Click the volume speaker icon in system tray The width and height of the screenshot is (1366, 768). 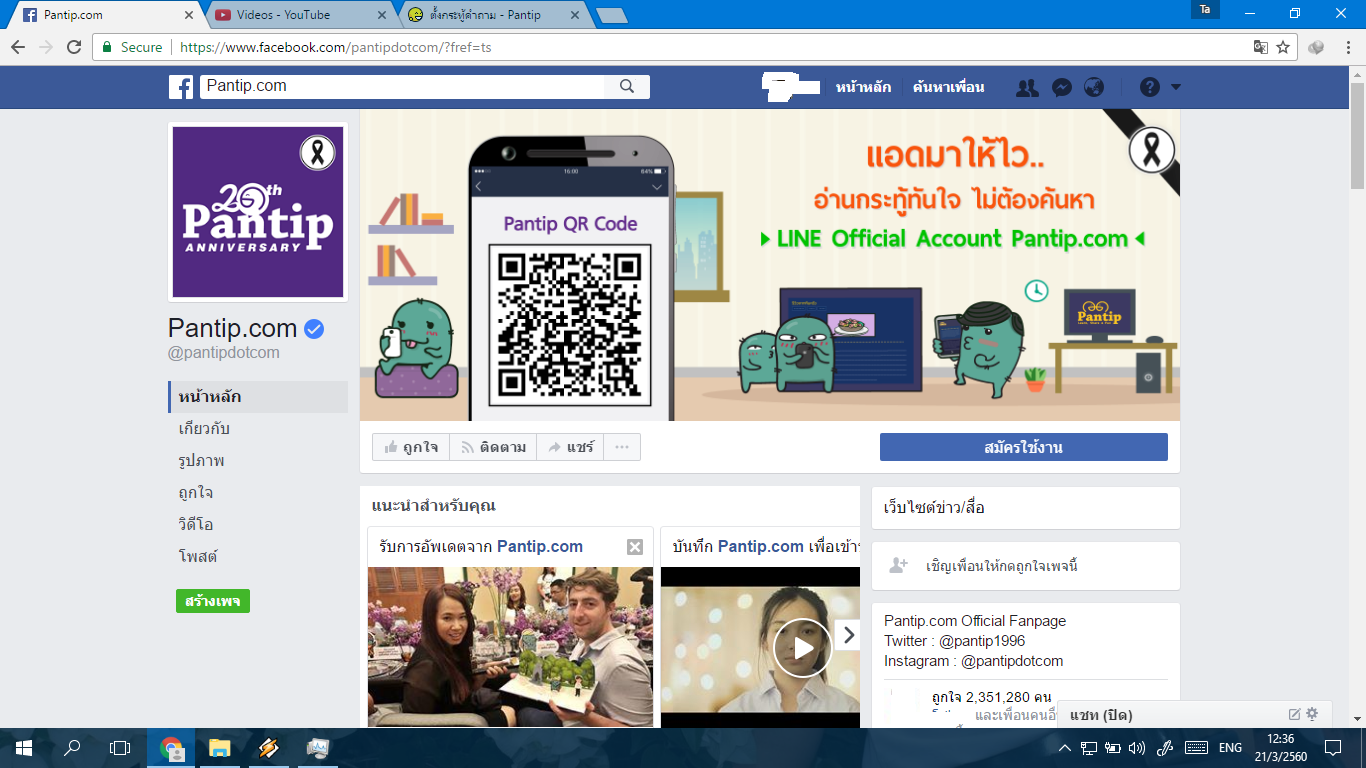click(1137, 747)
